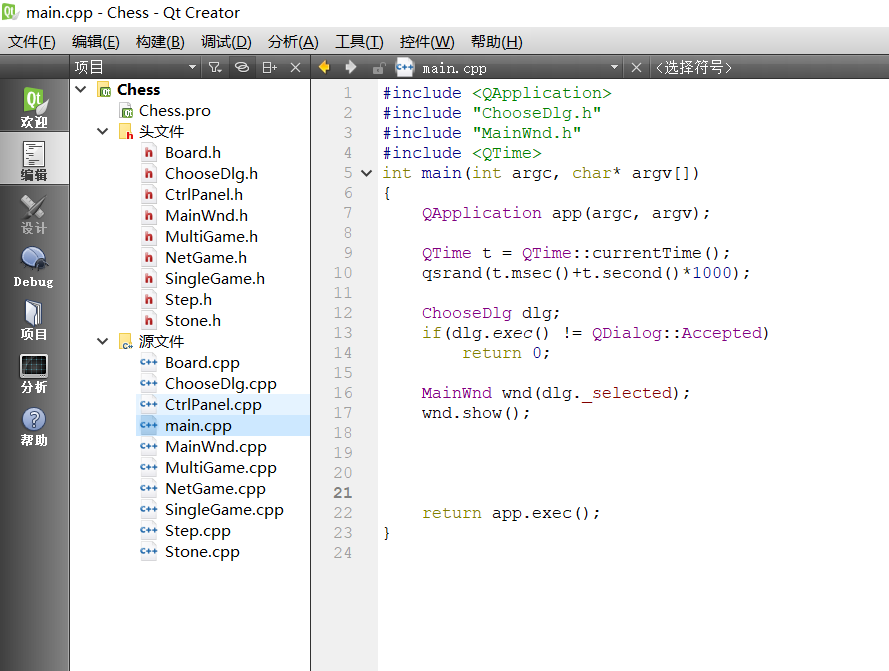
Task: Select Step.h header file
Action: [x=188, y=299]
